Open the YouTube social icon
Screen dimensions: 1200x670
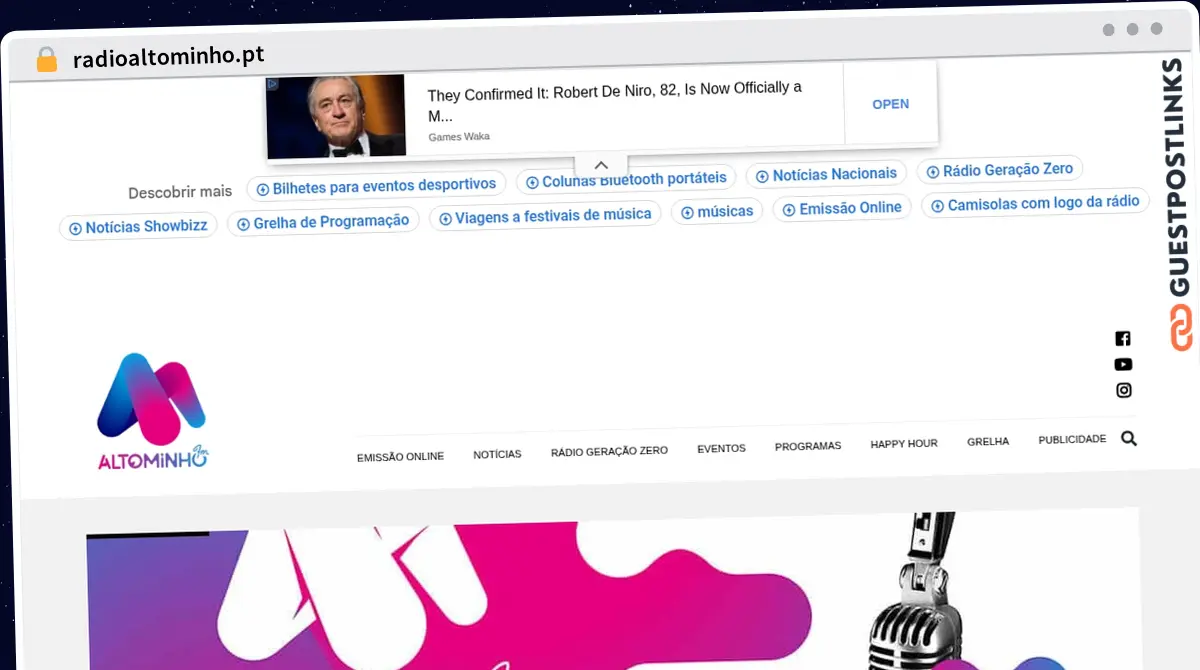[x=1123, y=364]
